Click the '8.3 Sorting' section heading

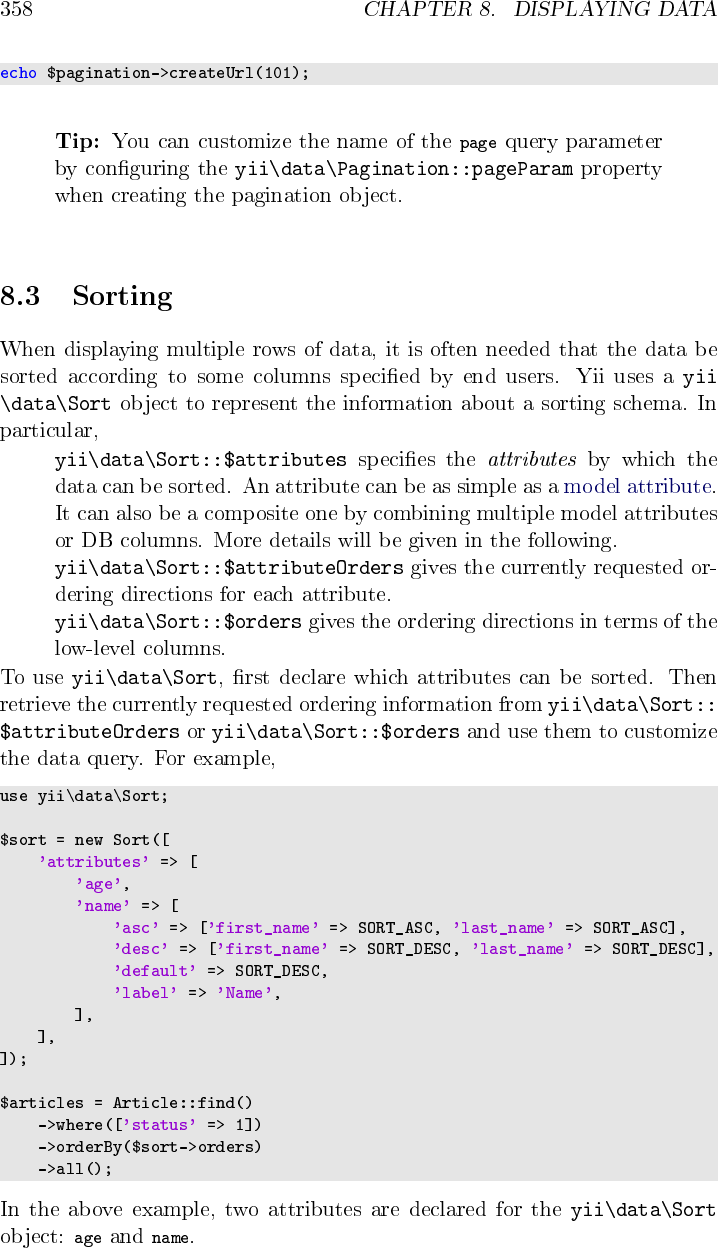coord(86,296)
